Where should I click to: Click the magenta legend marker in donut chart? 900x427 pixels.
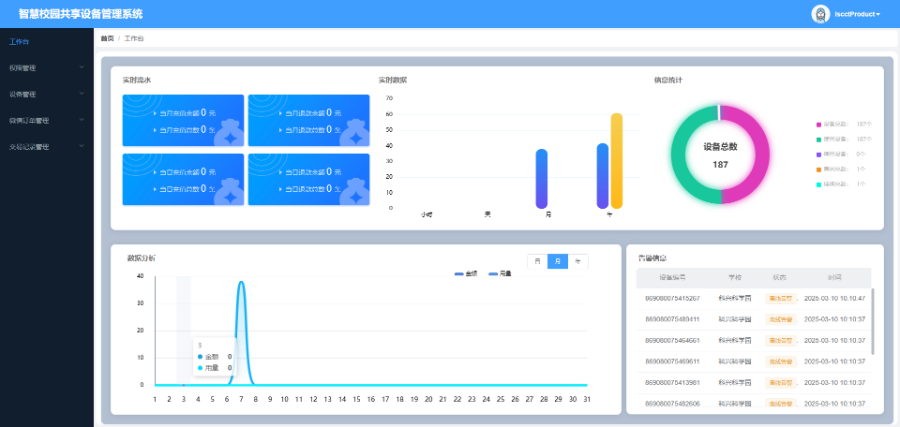point(818,124)
